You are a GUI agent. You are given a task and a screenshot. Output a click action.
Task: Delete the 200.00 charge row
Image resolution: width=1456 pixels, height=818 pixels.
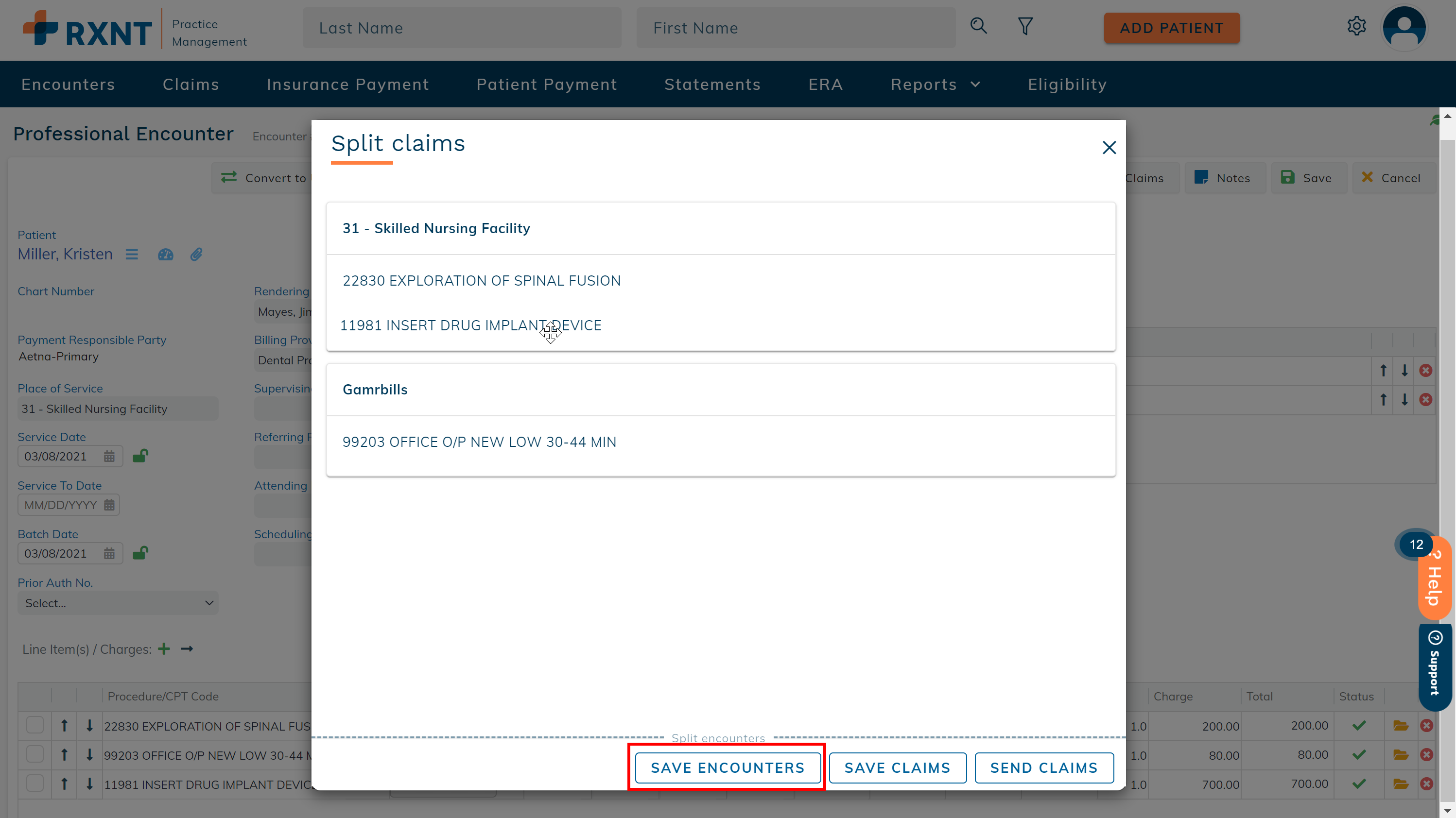pyautogui.click(x=1427, y=726)
